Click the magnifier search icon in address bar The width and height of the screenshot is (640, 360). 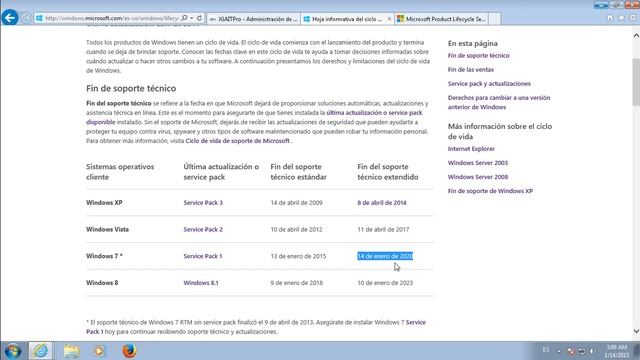[x=184, y=18]
